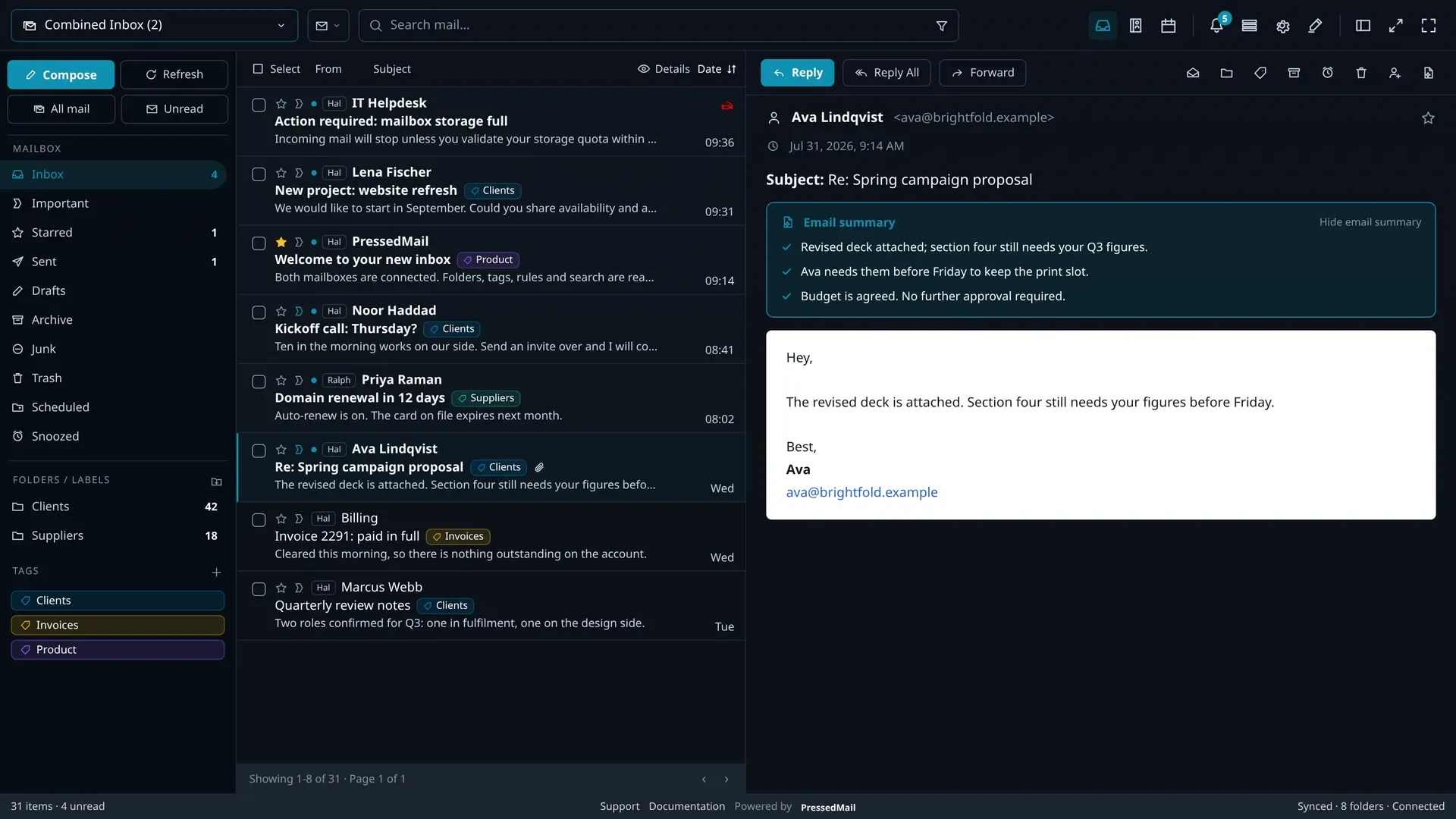
Task: Mark message as read with the open-envelope icon
Action: [1193, 73]
